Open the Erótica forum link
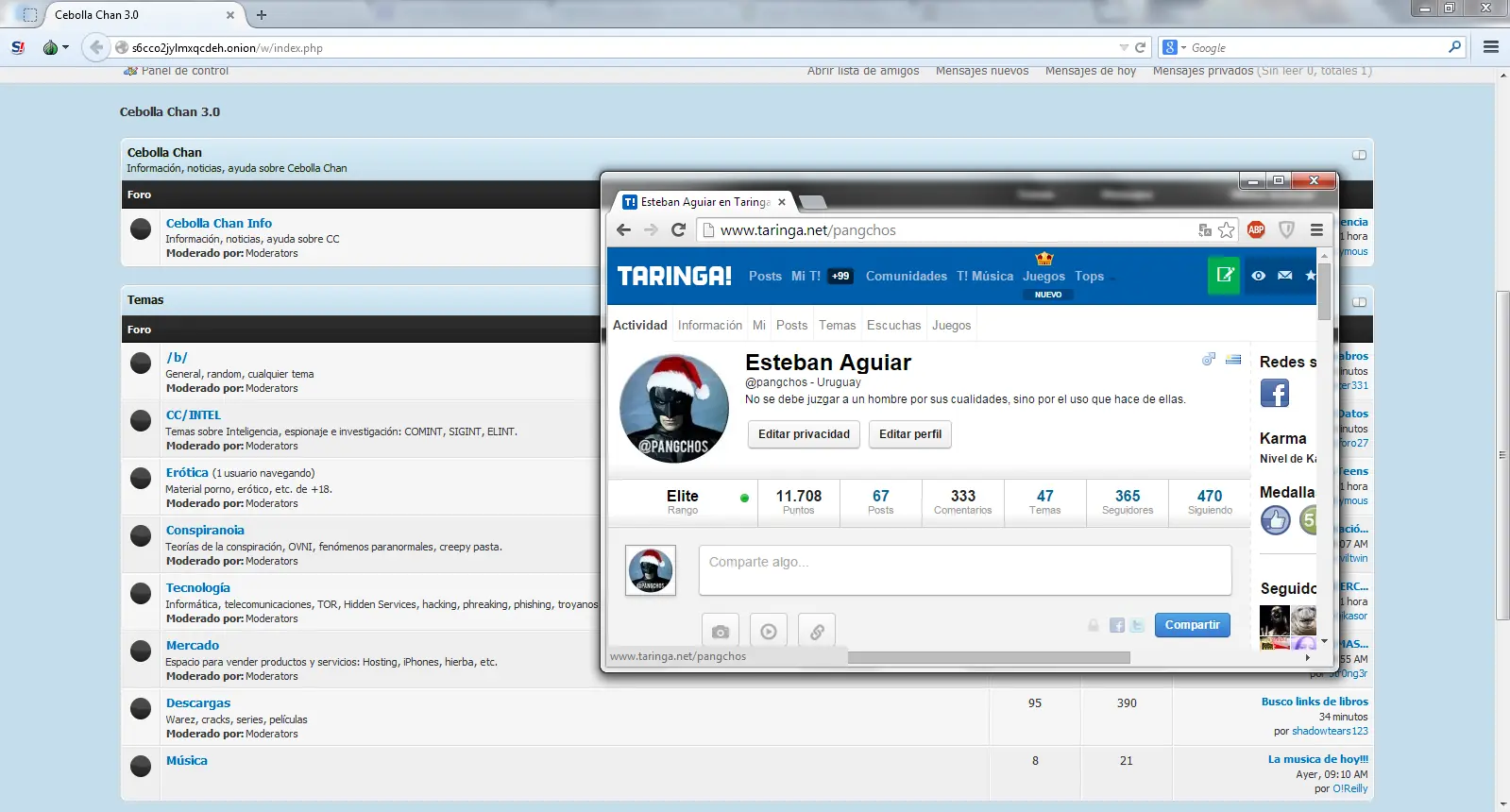Screen dimensions: 1510x812 (x=187, y=472)
